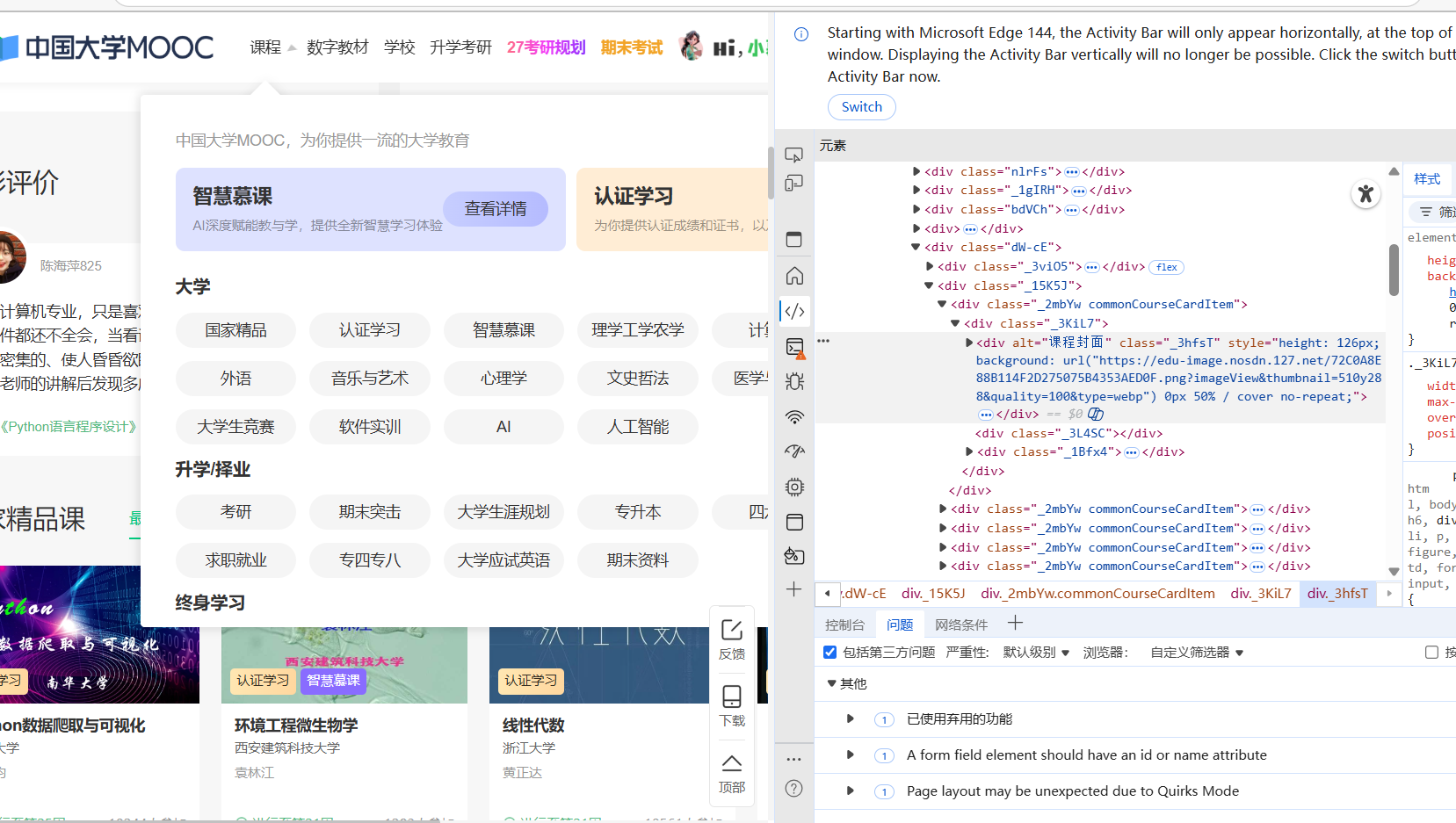Open the 网络条件 drawer tab
Screen dimensions: 1456x823
pos(961,624)
